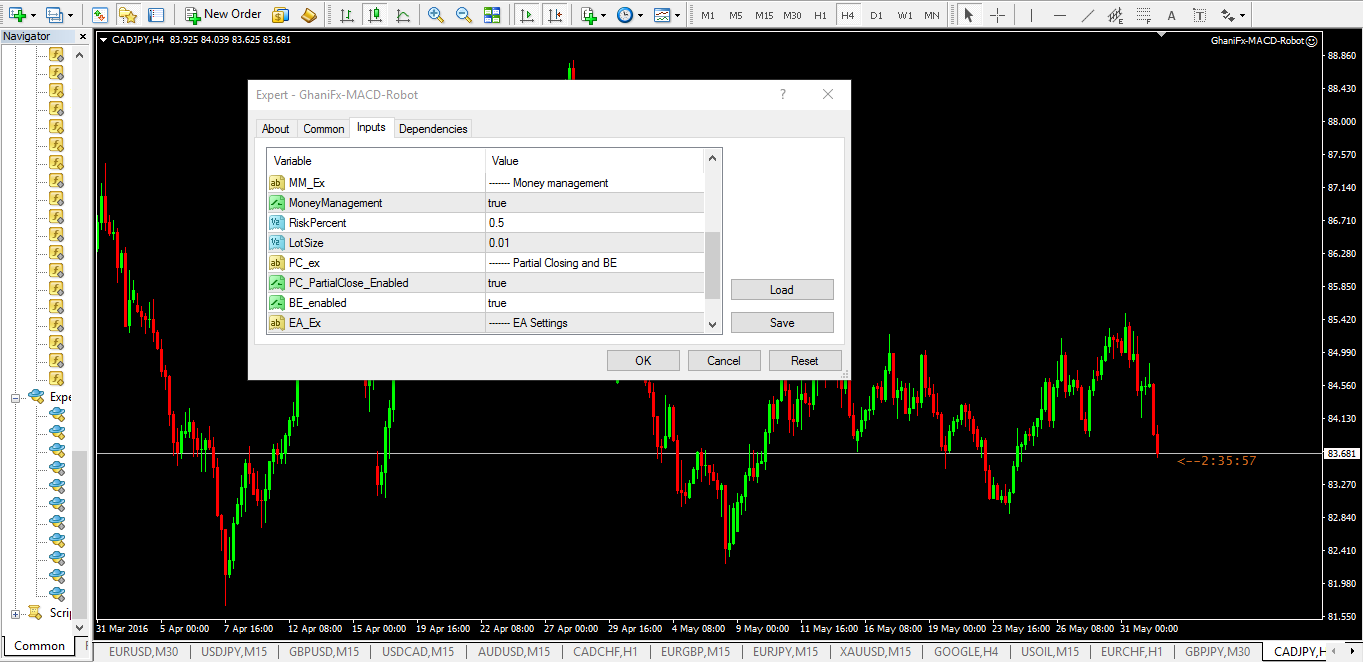The width and height of the screenshot is (1363, 663).
Task: Select the Horizontal Line drawing tool
Action: point(1061,14)
